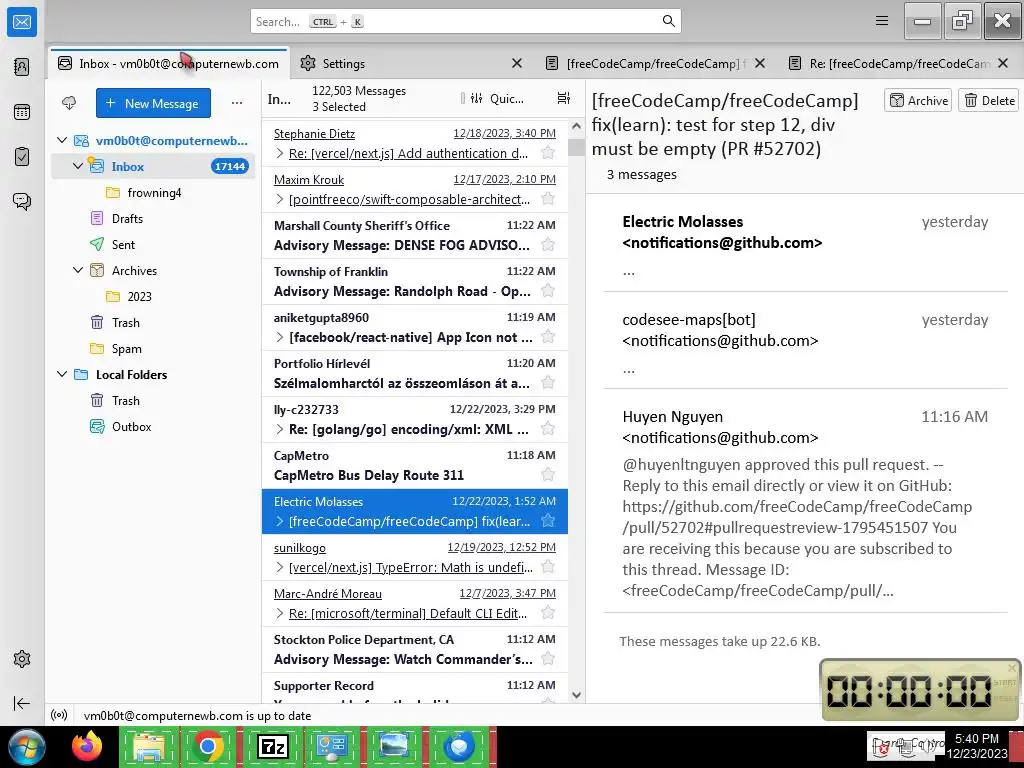Viewport: 1024px width, 768px height.
Task: Click the New Message button
Action: click(x=153, y=103)
